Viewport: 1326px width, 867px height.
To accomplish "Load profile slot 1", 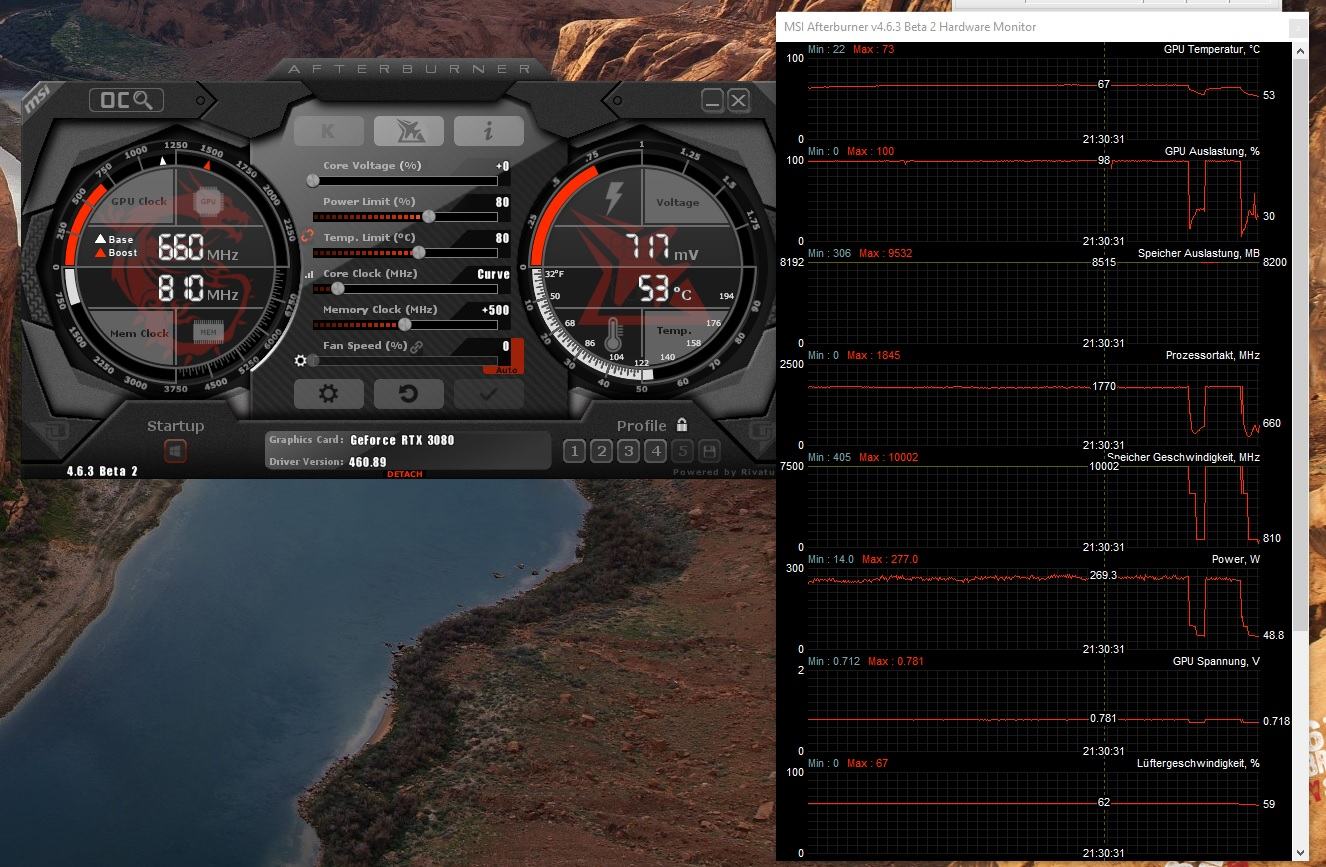I will pos(574,451).
